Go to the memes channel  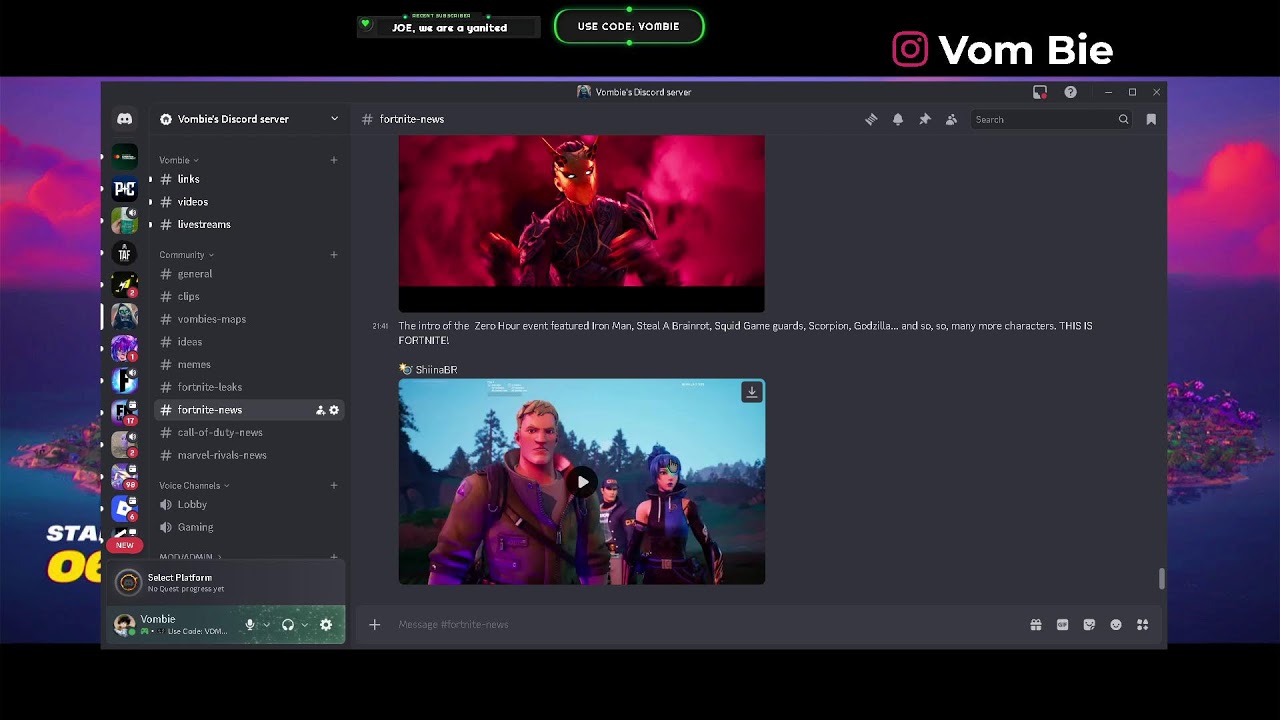pos(249,365)
